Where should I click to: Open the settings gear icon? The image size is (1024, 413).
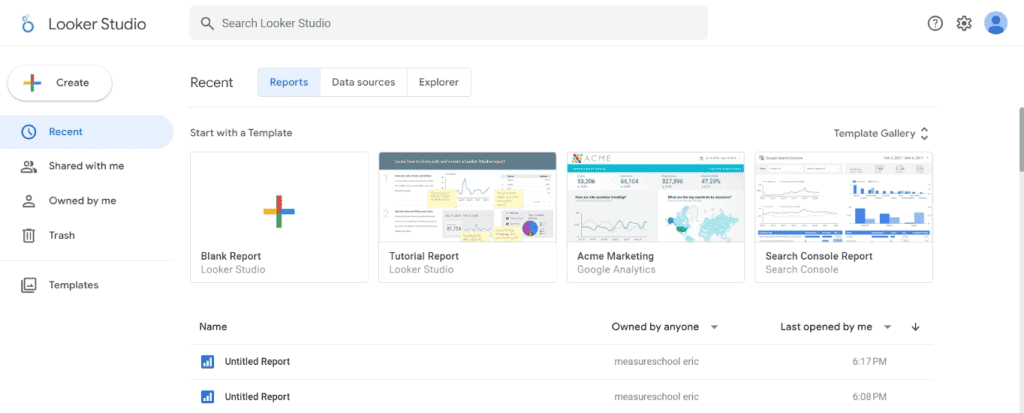click(x=964, y=24)
